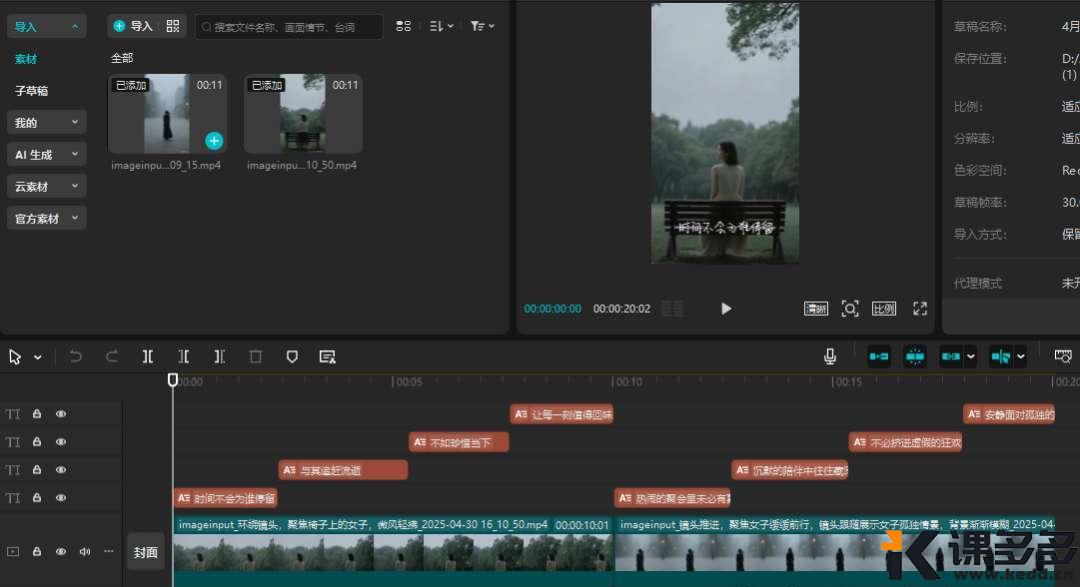This screenshot has height=587, width=1080.
Task: Hide the top subtitle track via eye icon
Action: (61, 414)
